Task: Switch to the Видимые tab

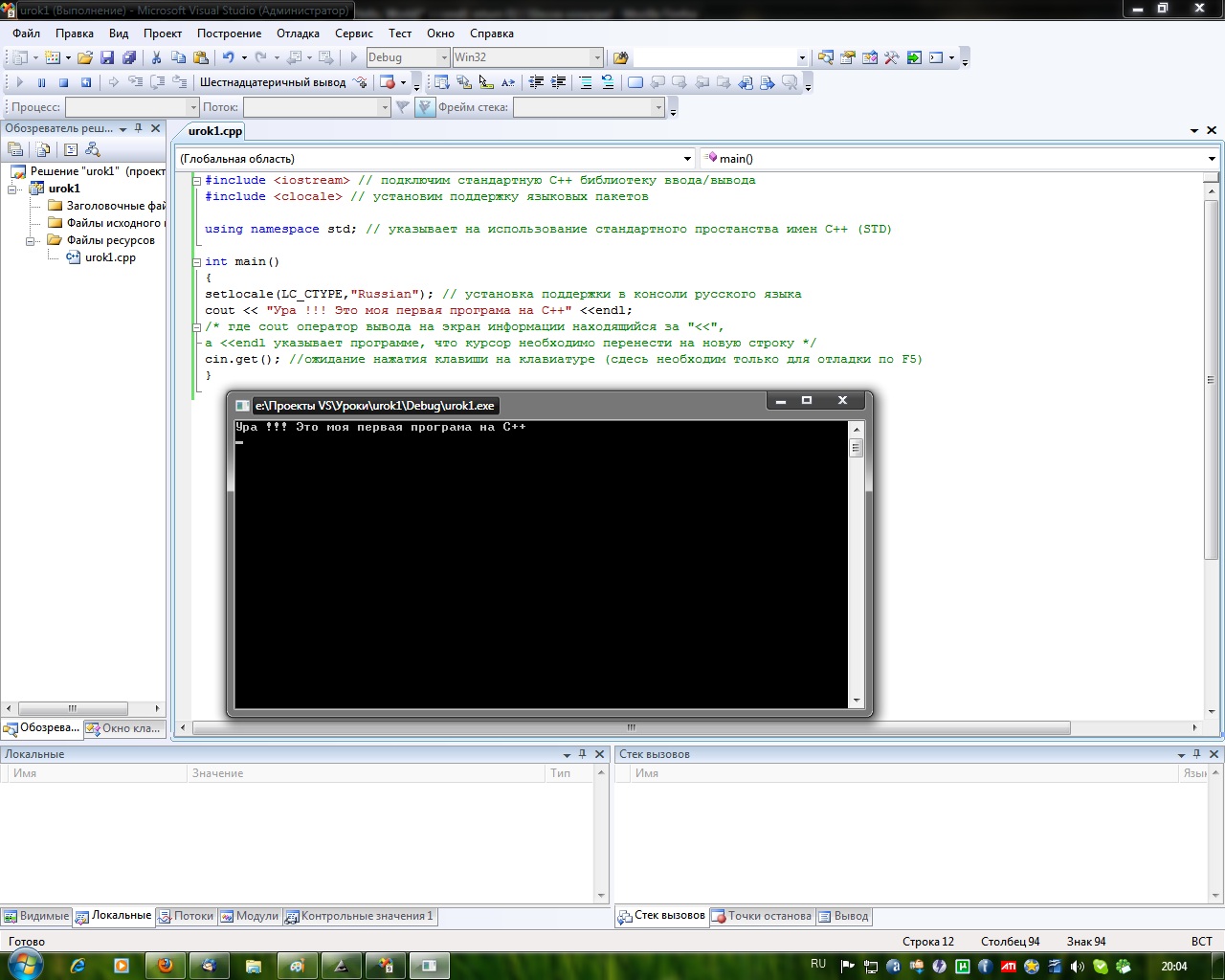Action: [x=36, y=916]
